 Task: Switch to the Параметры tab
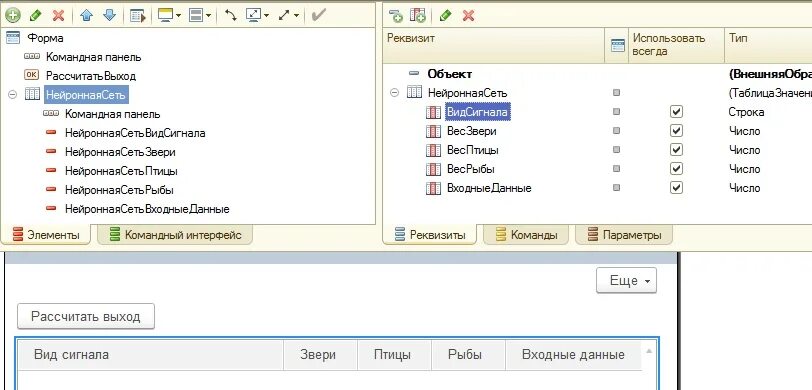[624, 235]
